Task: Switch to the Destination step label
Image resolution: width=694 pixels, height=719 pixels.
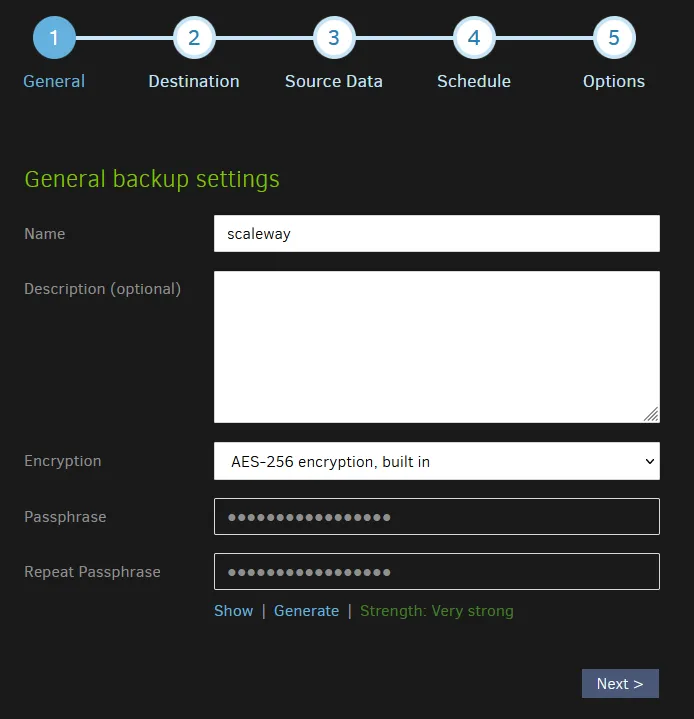Action: coord(194,82)
